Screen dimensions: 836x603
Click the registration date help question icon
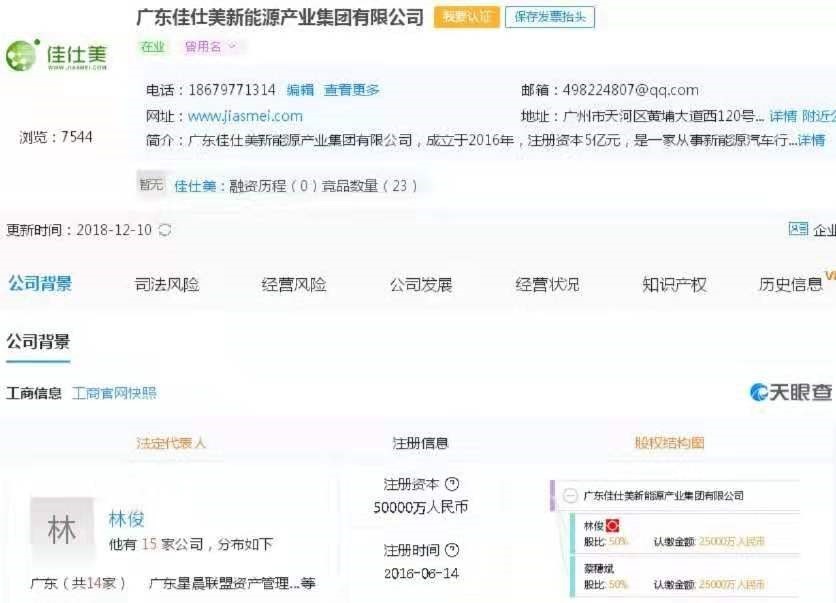click(x=452, y=550)
